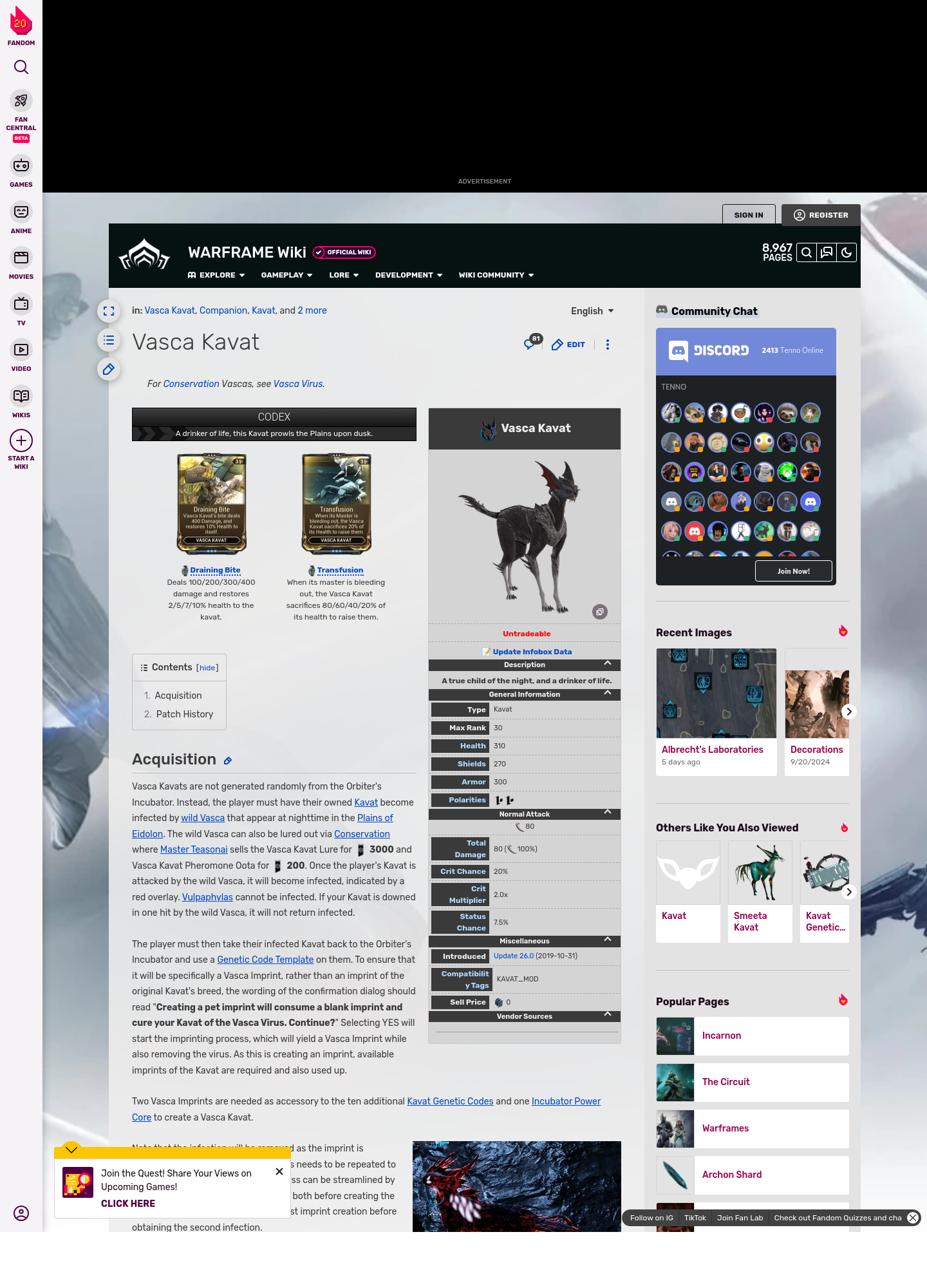Click the survey CLICK HERE link
927x1288 pixels.
pyautogui.click(x=128, y=1204)
